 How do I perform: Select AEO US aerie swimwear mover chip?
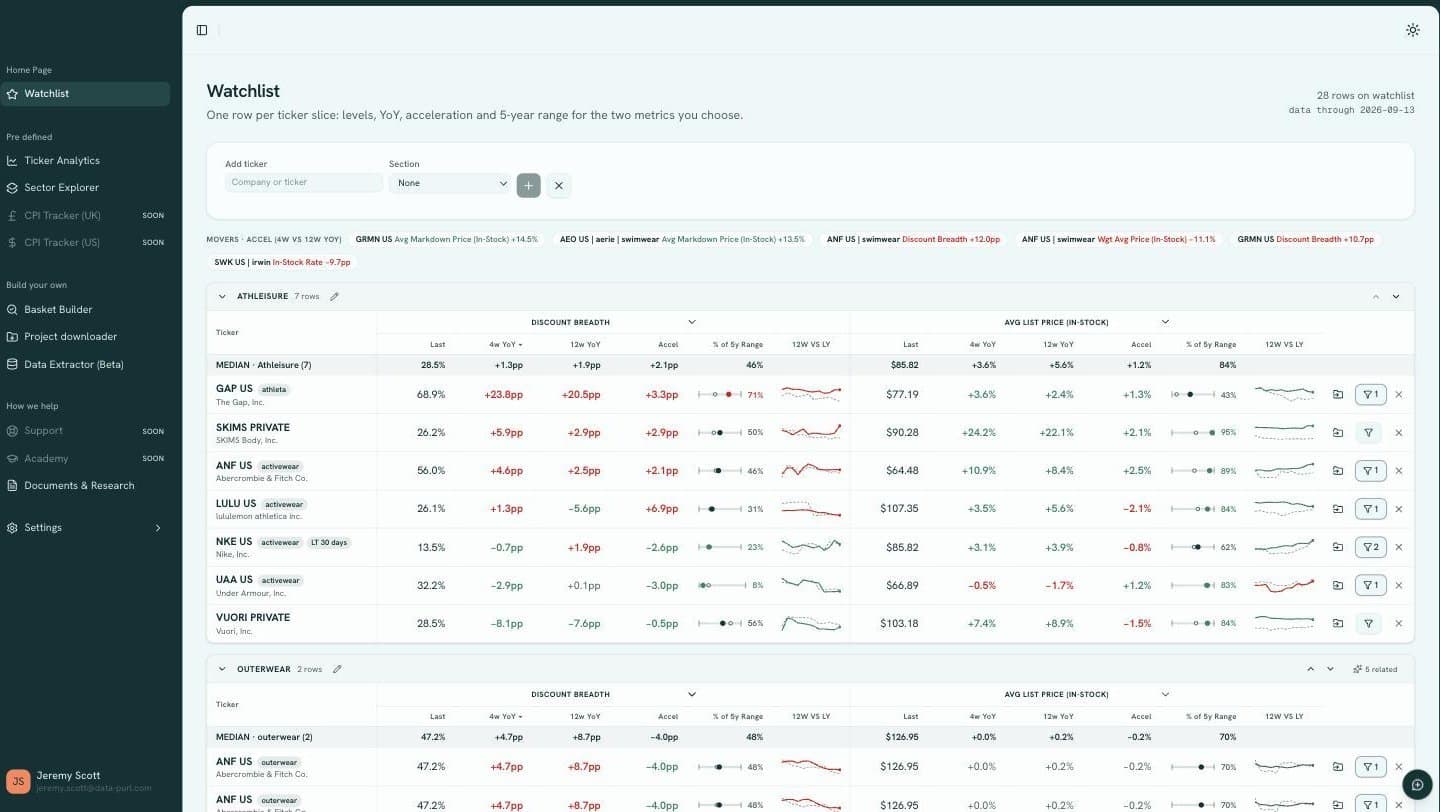click(682, 240)
